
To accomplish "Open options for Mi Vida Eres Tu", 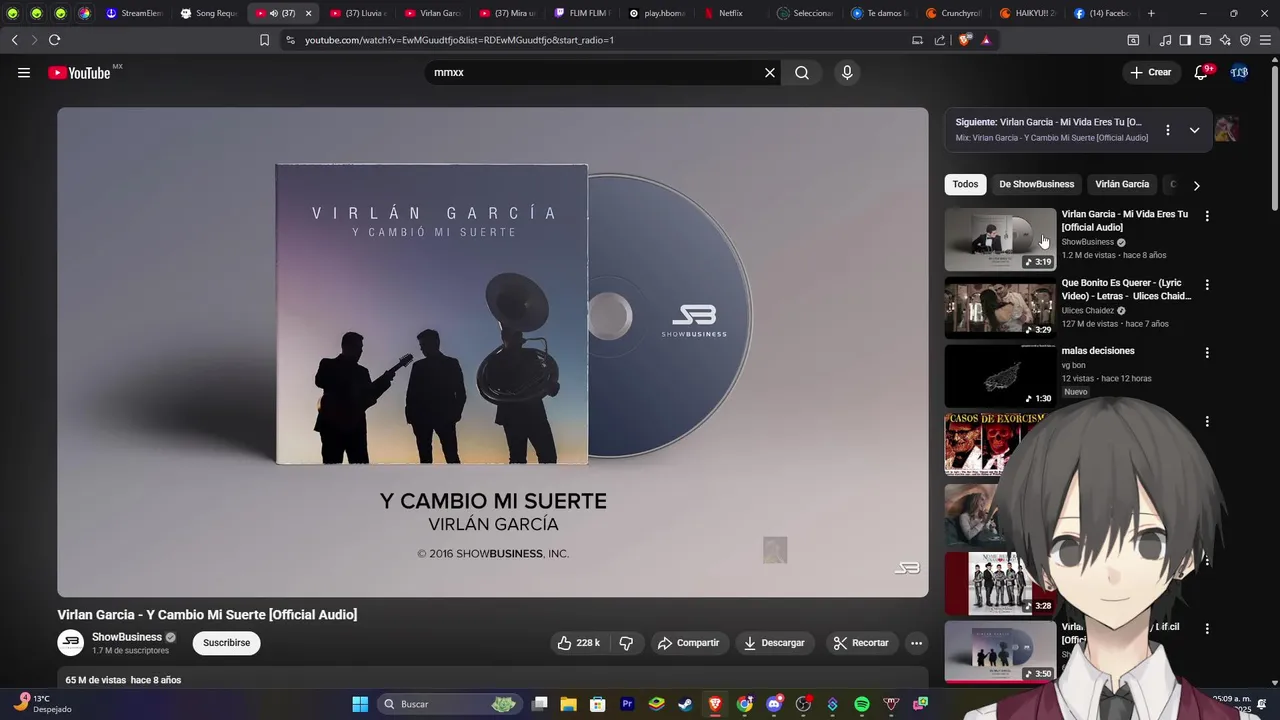I will pos(1207,216).
